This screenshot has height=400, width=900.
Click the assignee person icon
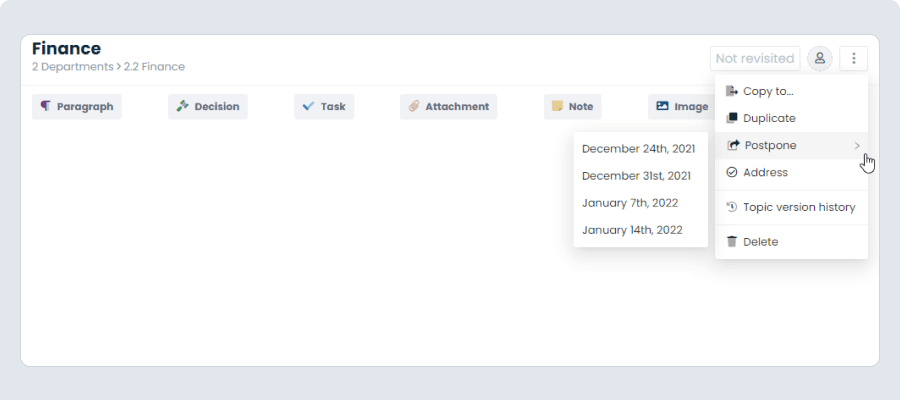(820, 59)
